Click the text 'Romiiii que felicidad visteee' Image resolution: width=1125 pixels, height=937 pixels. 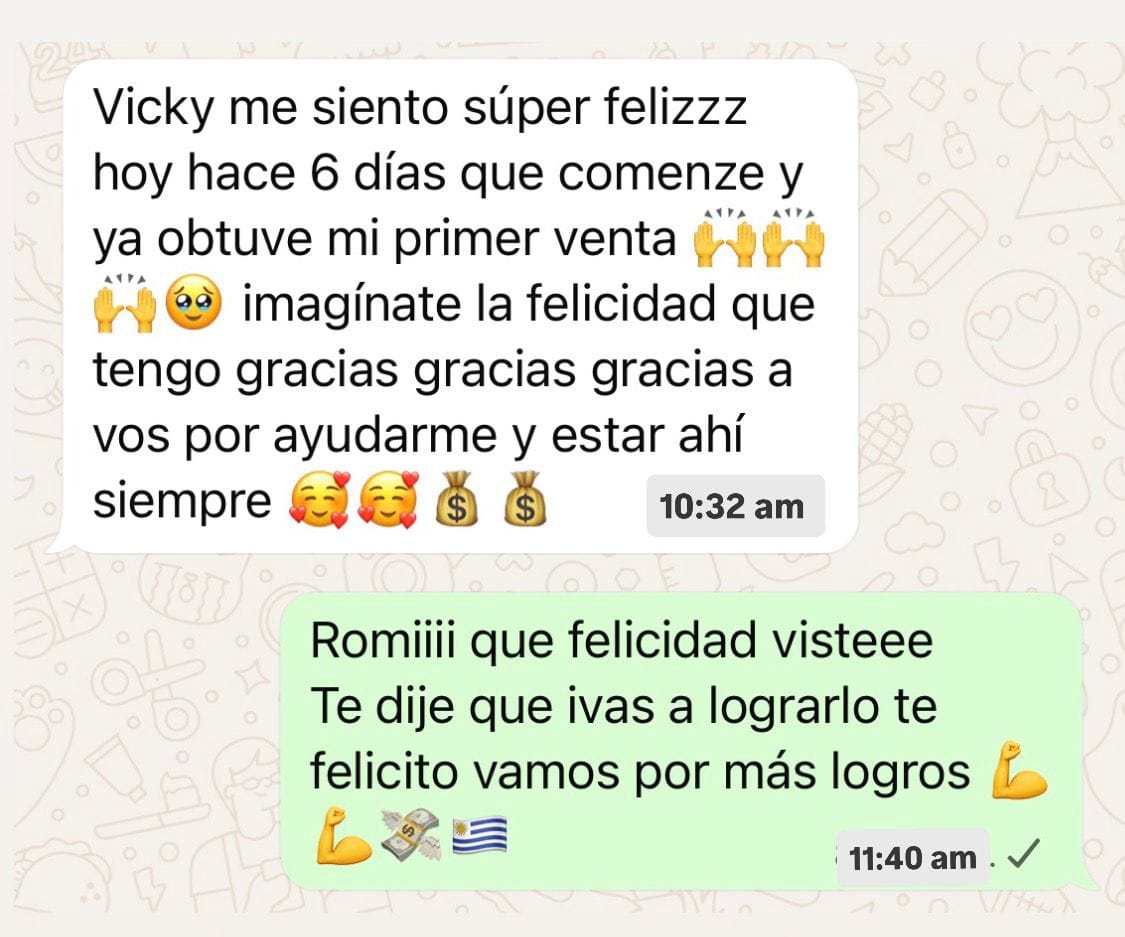tap(621, 641)
